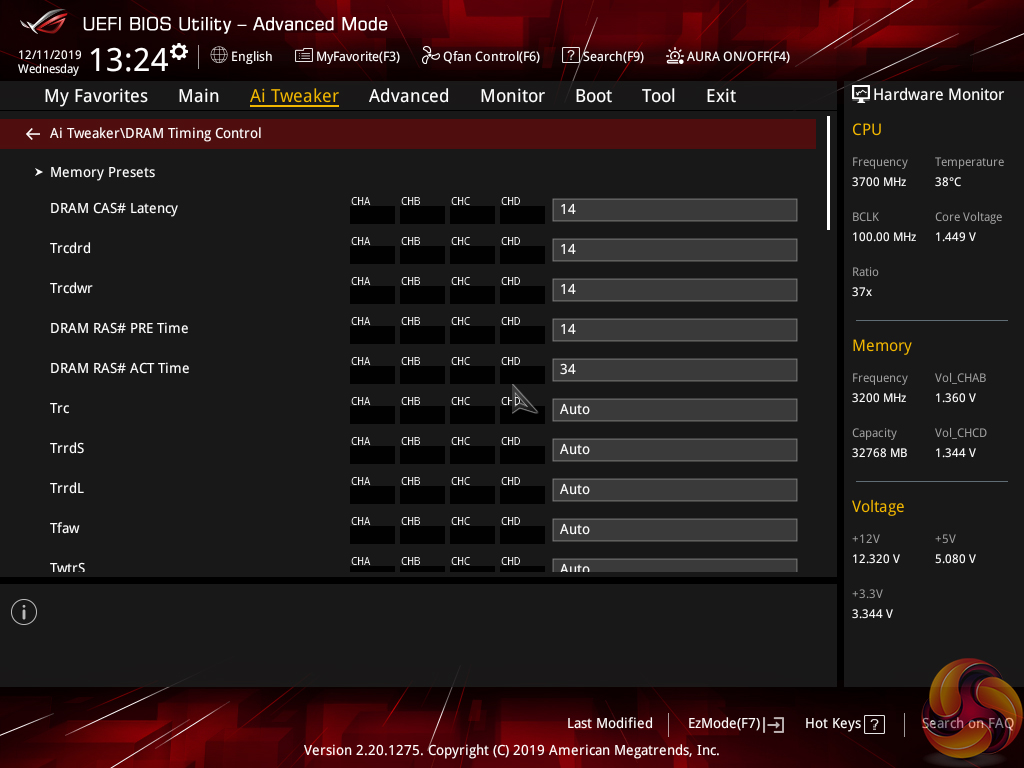The height and width of the screenshot is (768, 1024).
Task: Open the Advanced tab
Action: tap(408, 96)
